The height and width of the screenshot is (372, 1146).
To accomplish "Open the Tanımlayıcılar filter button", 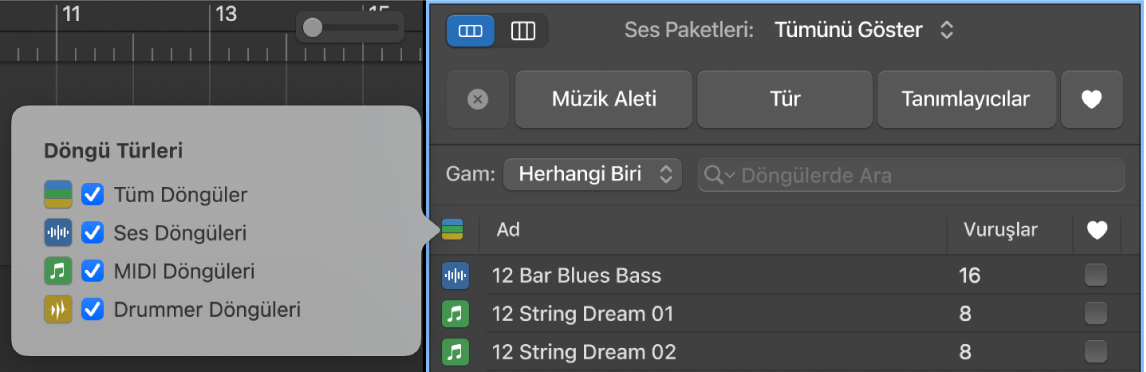I will click(966, 99).
